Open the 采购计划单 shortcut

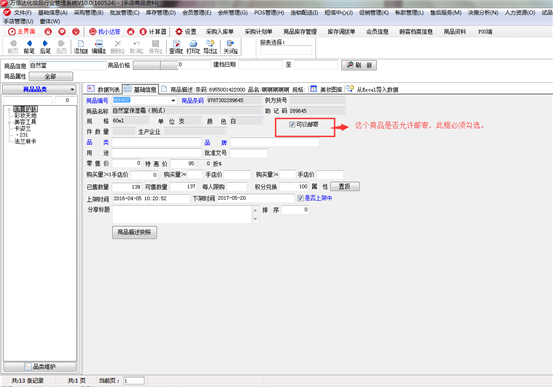[x=259, y=32]
